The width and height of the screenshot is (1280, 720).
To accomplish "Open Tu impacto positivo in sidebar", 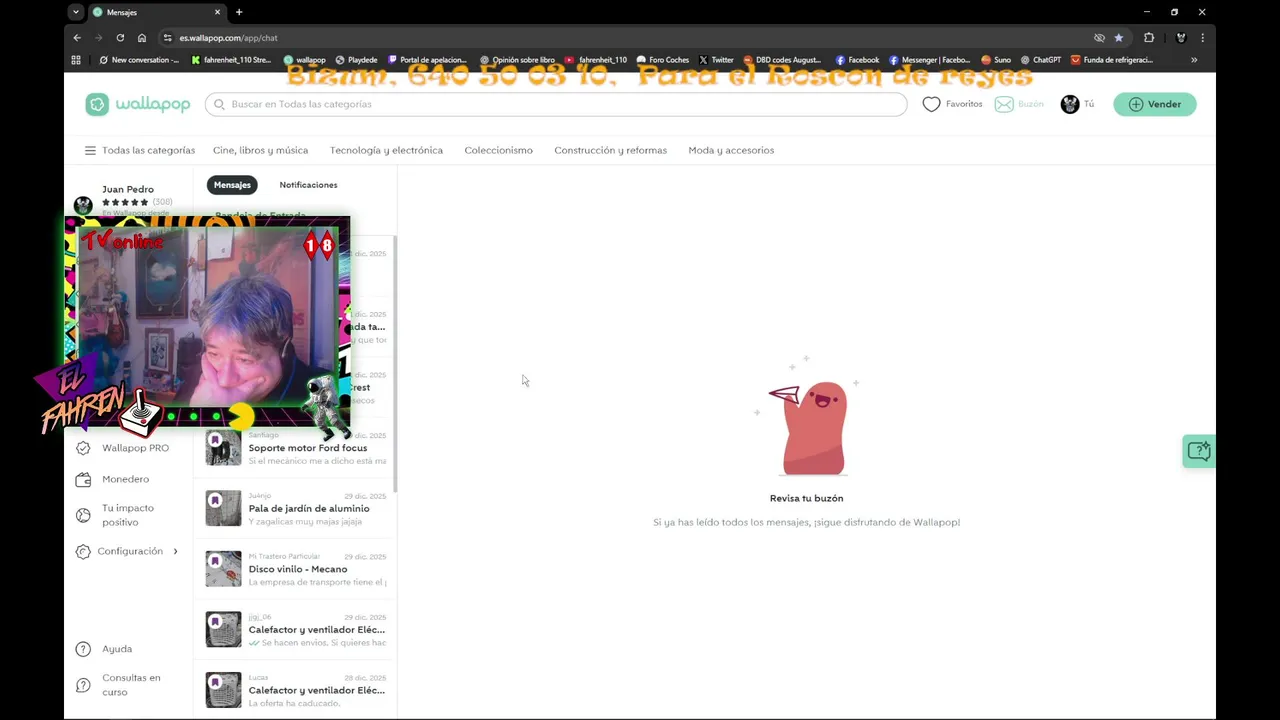I will click(x=116, y=515).
